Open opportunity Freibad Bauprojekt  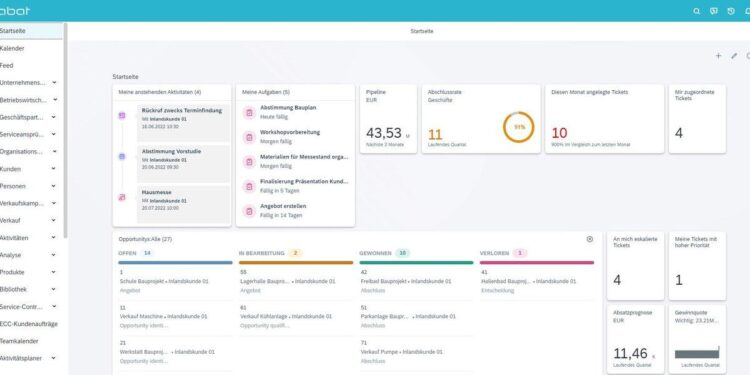click(x=416, y=281)
